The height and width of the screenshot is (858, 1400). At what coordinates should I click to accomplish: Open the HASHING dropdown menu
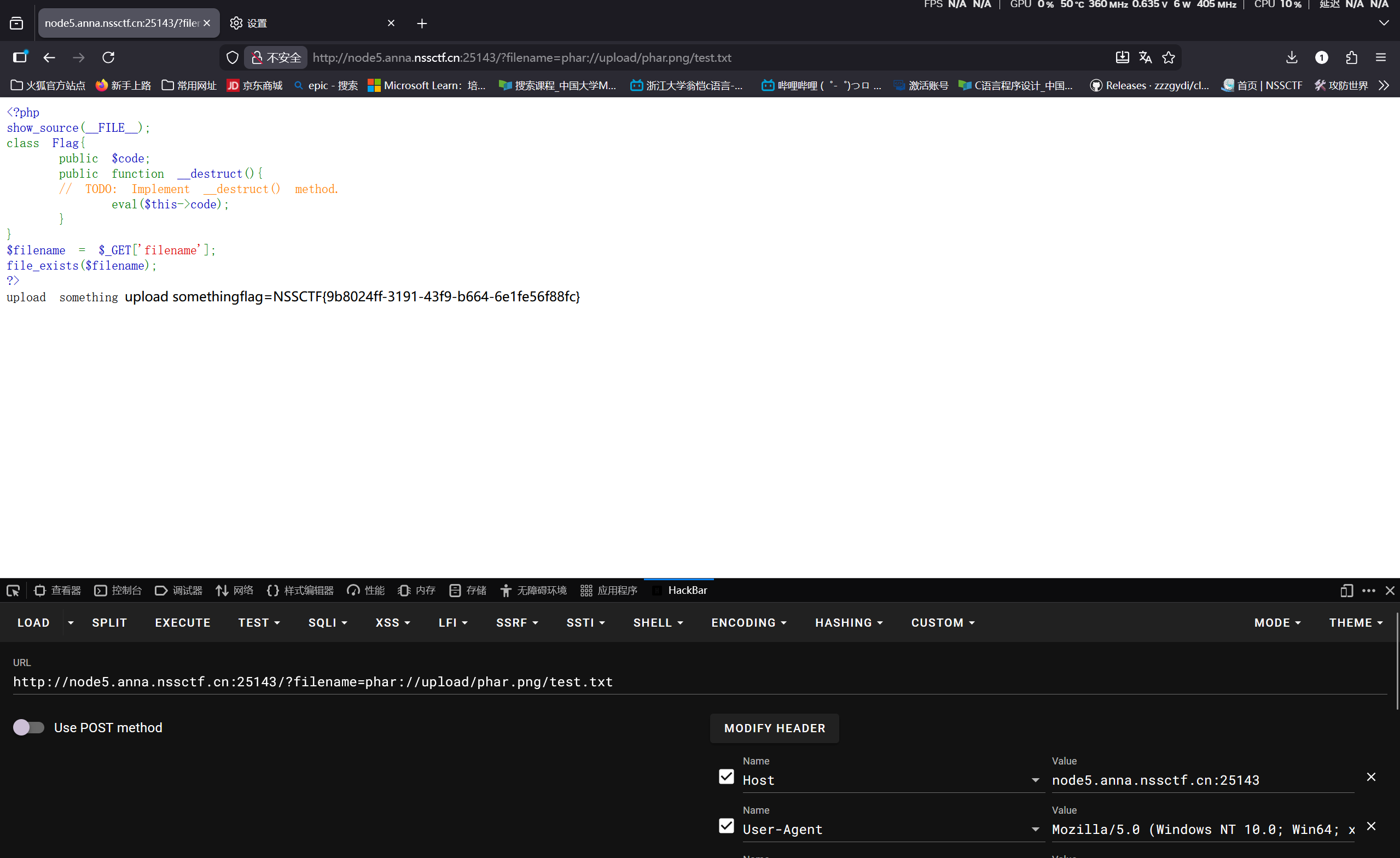849,622
